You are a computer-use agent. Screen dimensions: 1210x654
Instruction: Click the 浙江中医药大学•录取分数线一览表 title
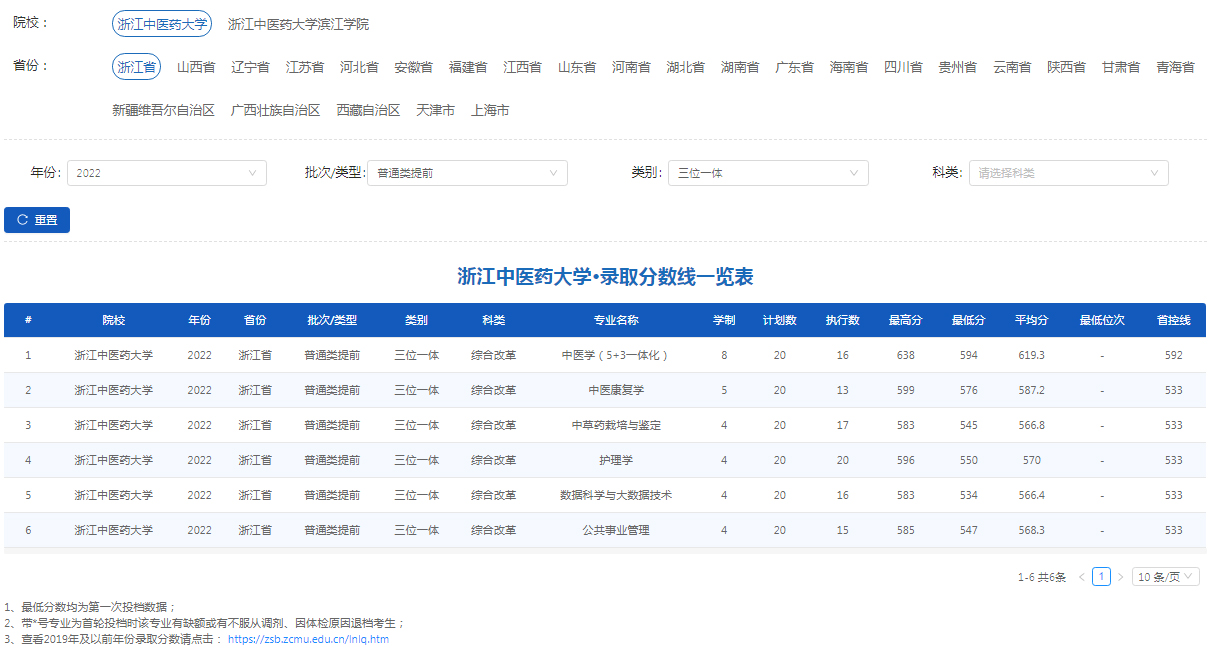(x=605, y=277)
